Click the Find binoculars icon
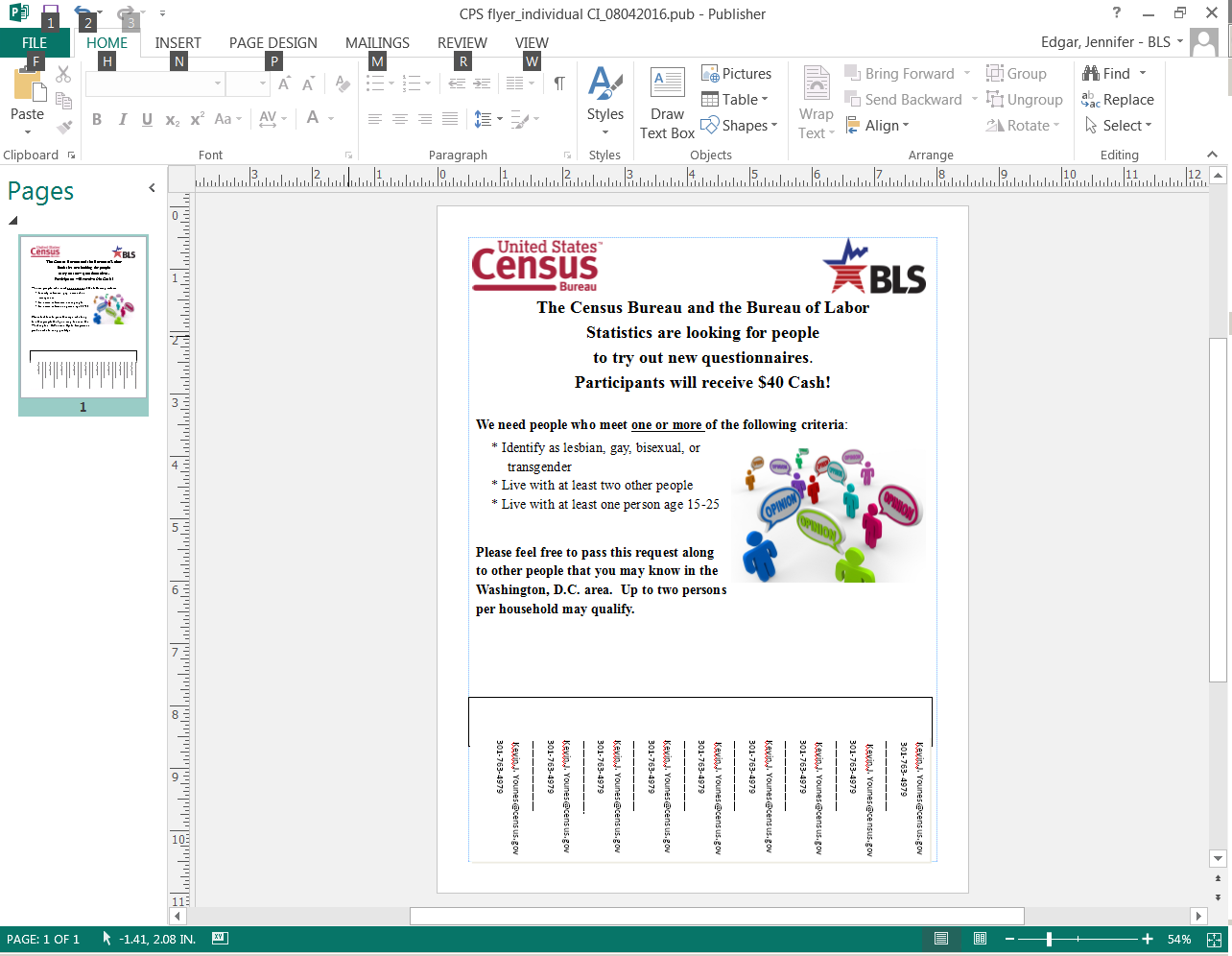Viewport: 1232px width, 956px height. [x=1091, y=74]
